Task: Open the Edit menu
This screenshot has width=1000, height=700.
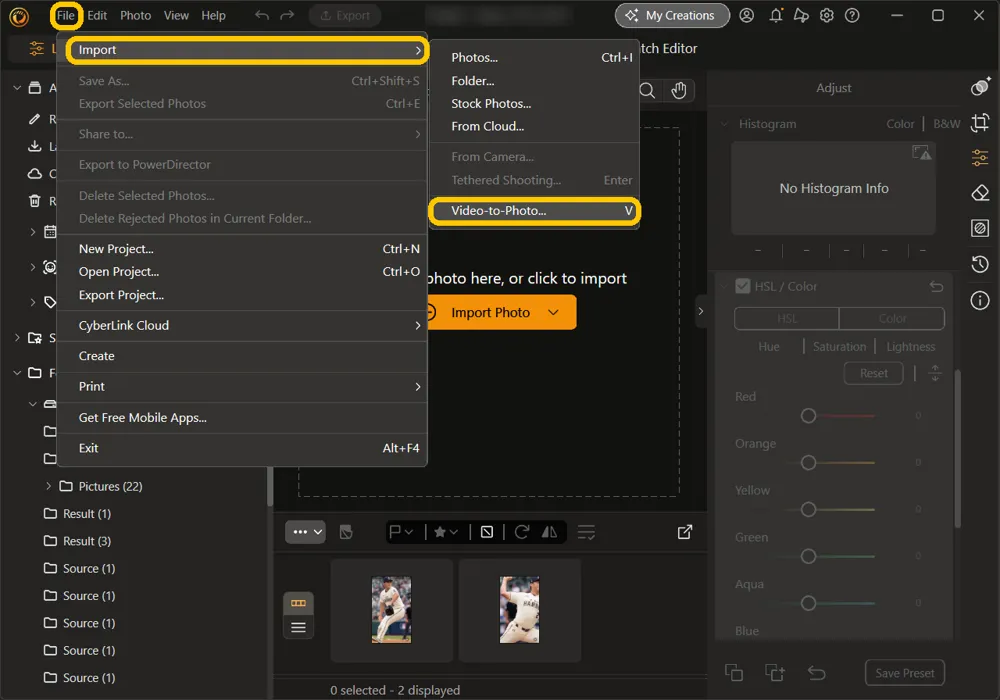Action: (97, 15)
